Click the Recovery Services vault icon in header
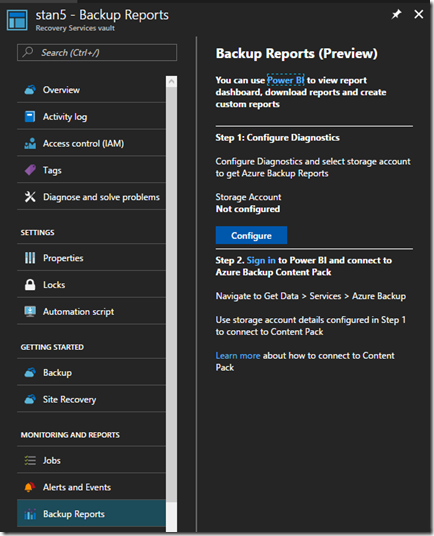434x536 pixels. pos(17,21)
